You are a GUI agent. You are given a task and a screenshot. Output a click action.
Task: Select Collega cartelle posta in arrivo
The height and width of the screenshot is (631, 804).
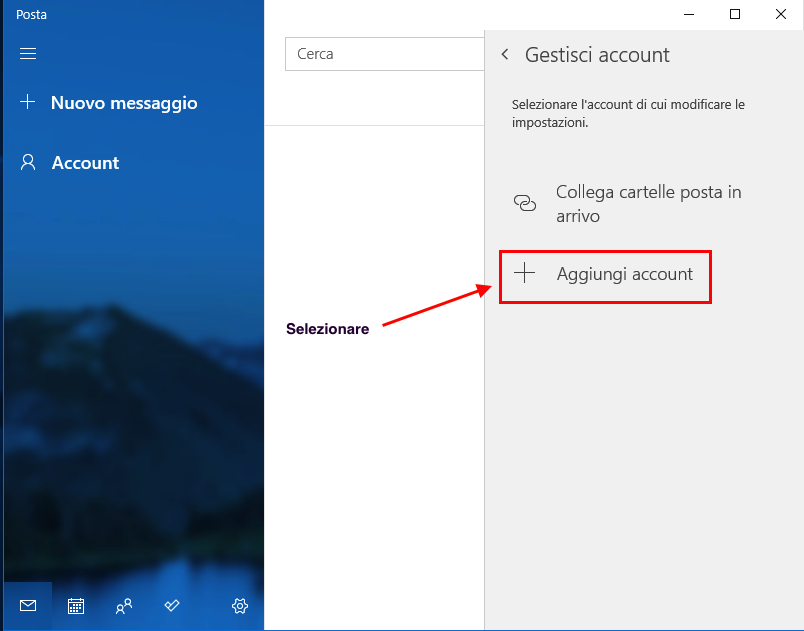(648, 203)
